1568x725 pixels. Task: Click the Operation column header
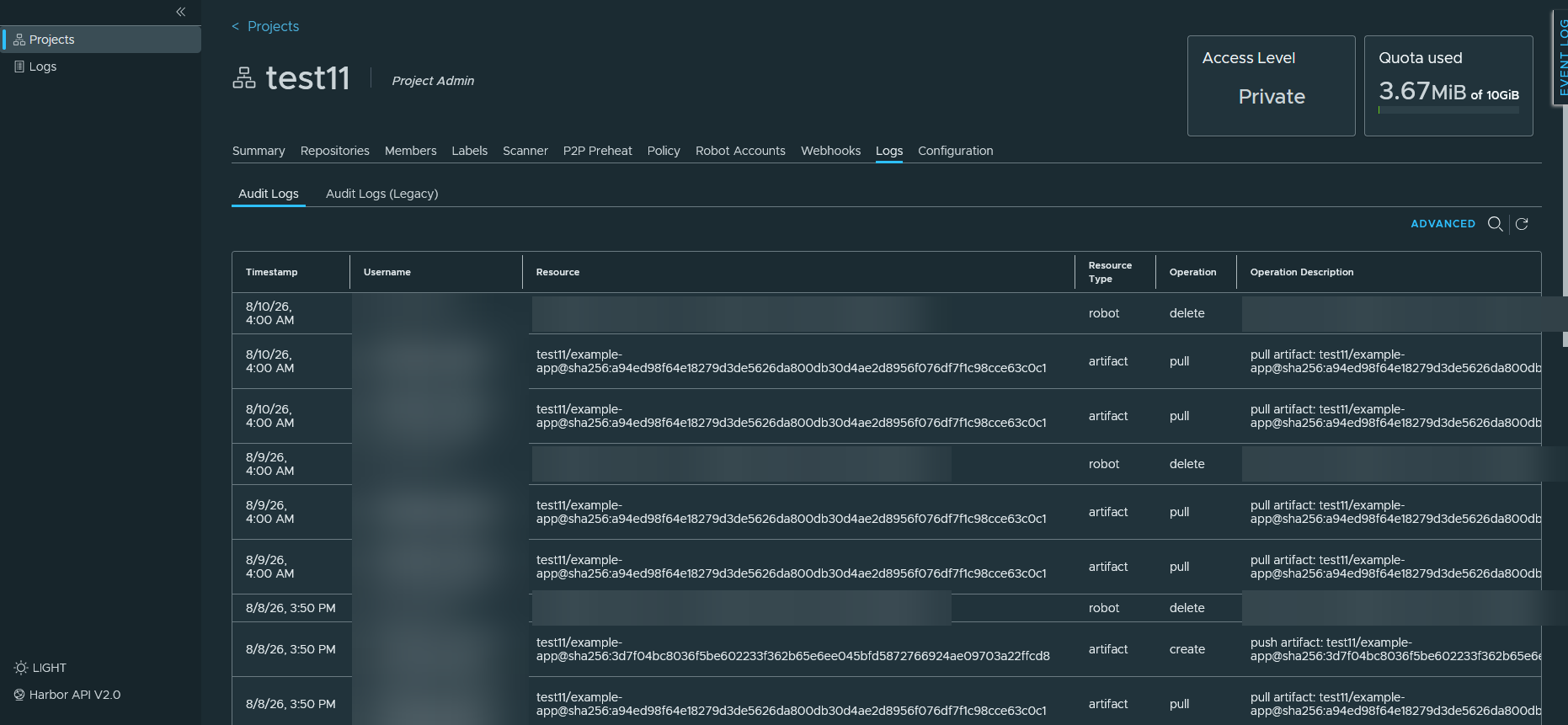[x=1192, y=272]
